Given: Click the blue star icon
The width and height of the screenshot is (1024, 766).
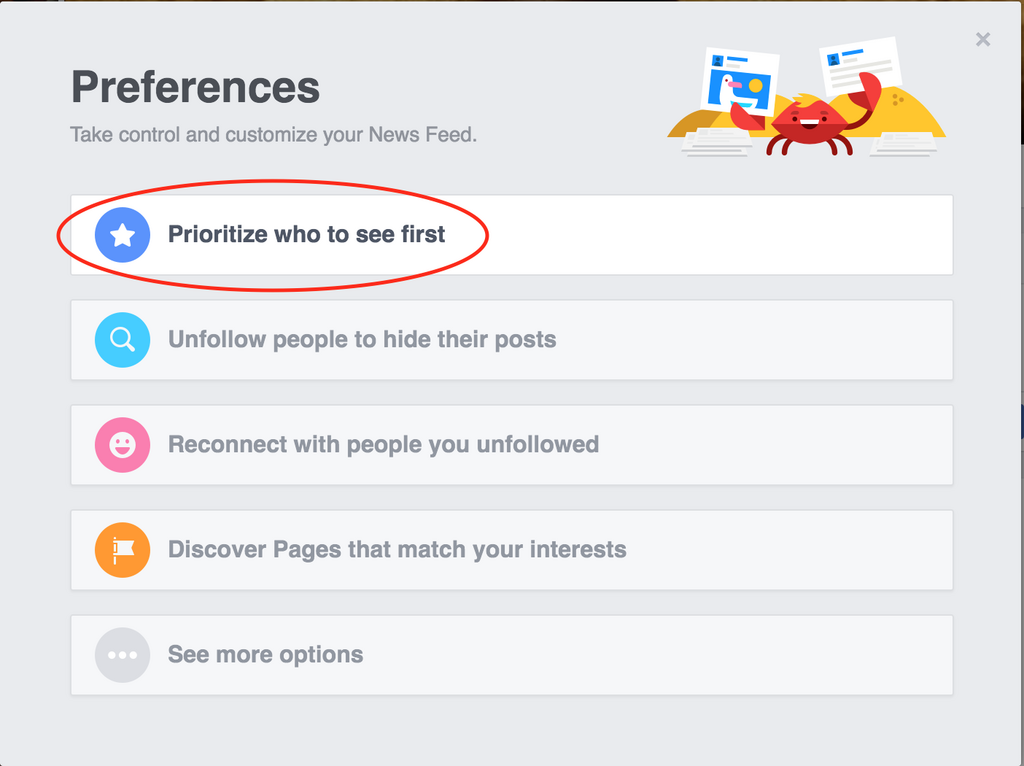Looking at the screenshot, I should pos(122,235).
